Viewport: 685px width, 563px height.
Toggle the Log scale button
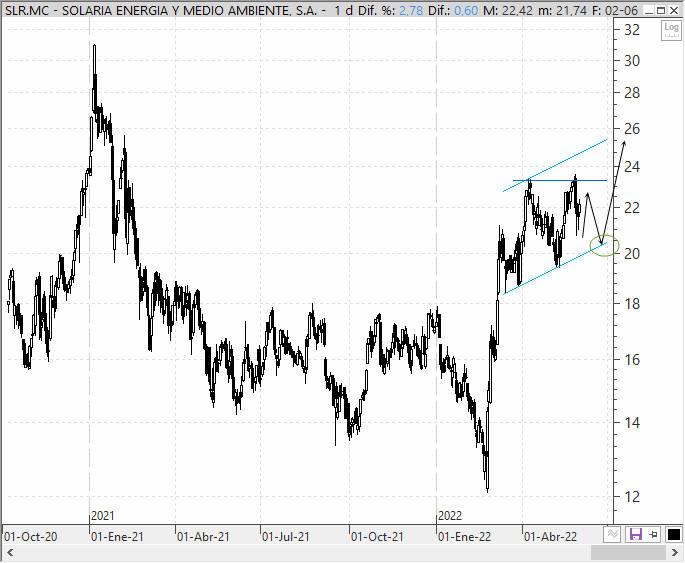pos(671,30)
